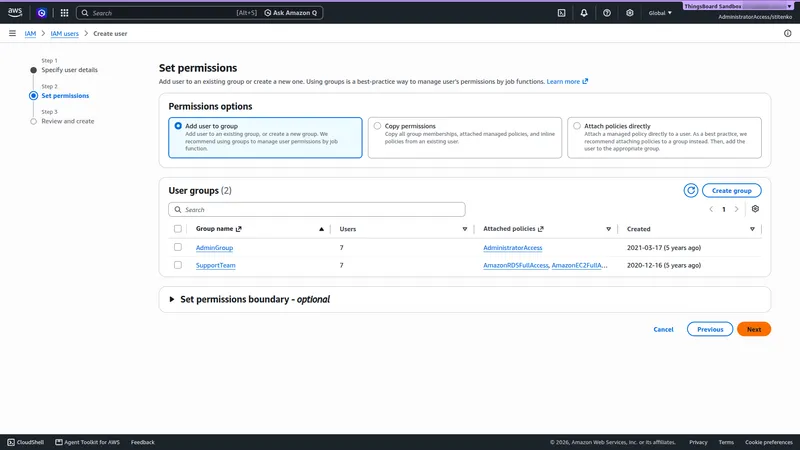The height and width of the screenshot is (450, 800).
Task: Open Agent Toolkit for AWS in footer
Action: point(87,442)
